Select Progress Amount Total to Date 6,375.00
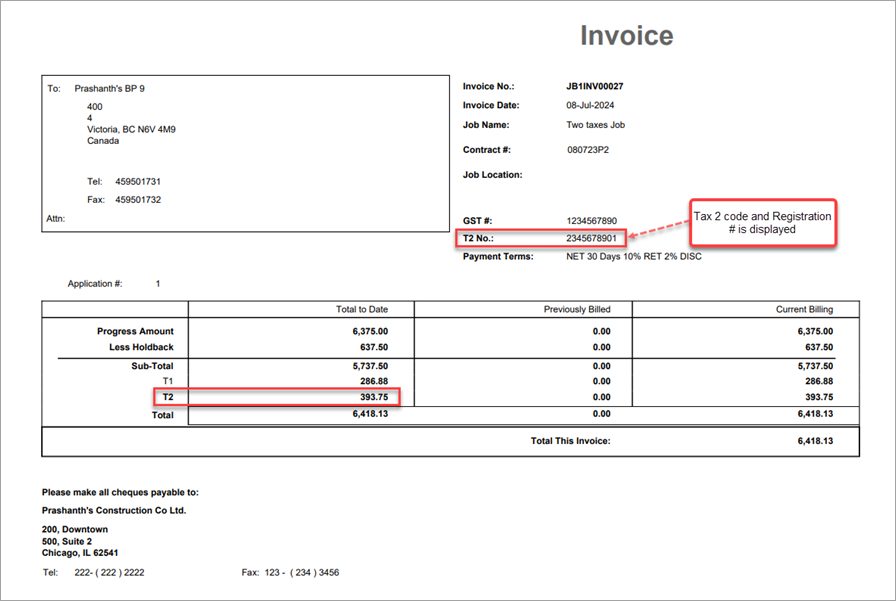Screen dimensions: 896x601 coord(370,331)
